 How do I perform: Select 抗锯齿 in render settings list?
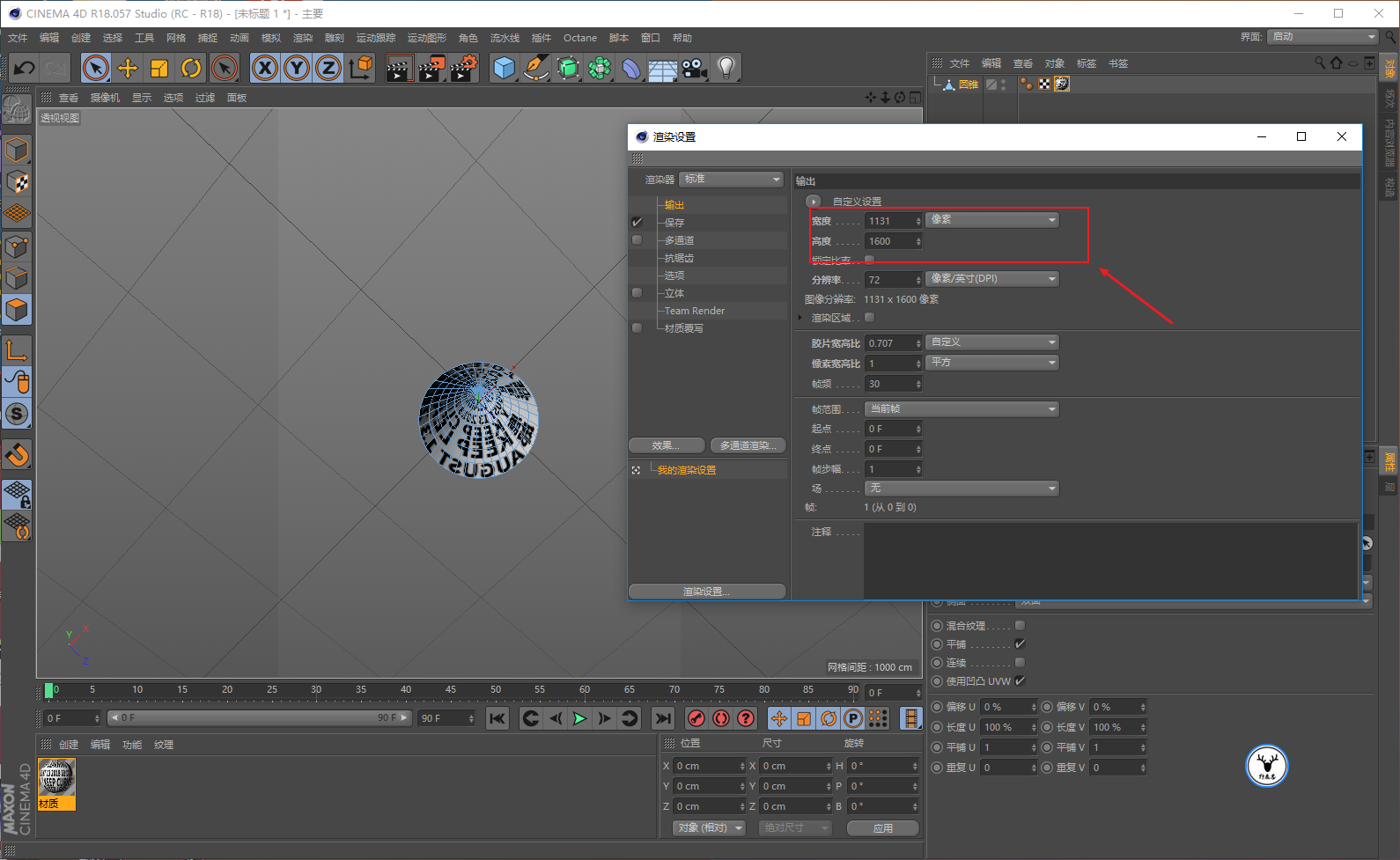679,258
